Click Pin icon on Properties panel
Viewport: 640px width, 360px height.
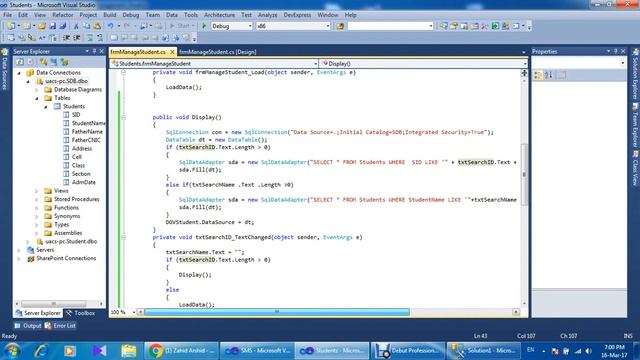click(616, 51)
